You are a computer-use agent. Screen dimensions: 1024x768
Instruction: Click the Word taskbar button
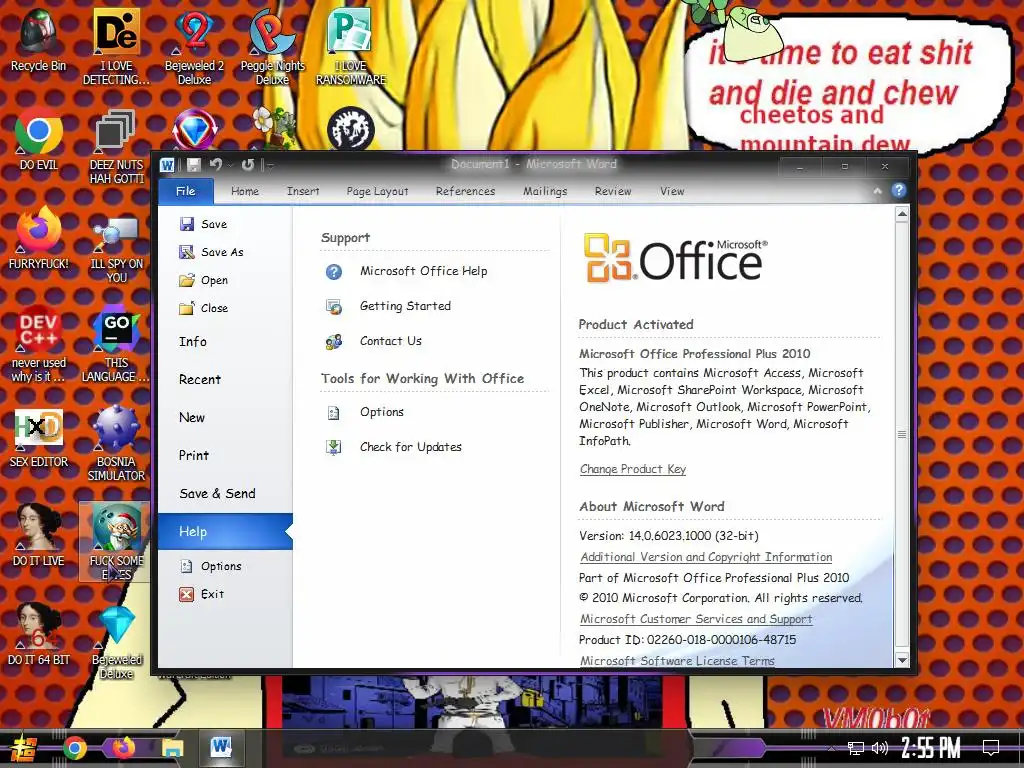pos(221,748)
